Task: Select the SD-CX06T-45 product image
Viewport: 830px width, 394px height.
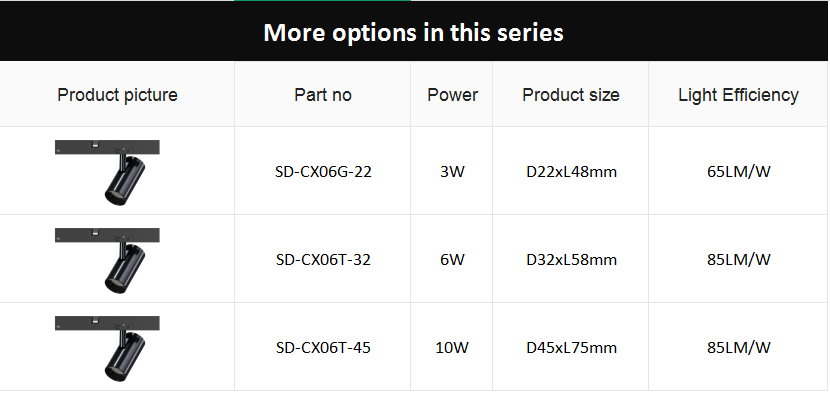Action: (x=107, y=348)
